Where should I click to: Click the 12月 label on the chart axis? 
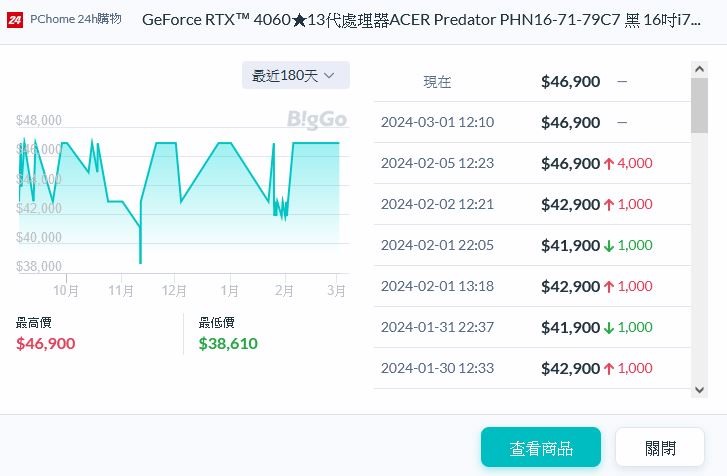(174, 291)
